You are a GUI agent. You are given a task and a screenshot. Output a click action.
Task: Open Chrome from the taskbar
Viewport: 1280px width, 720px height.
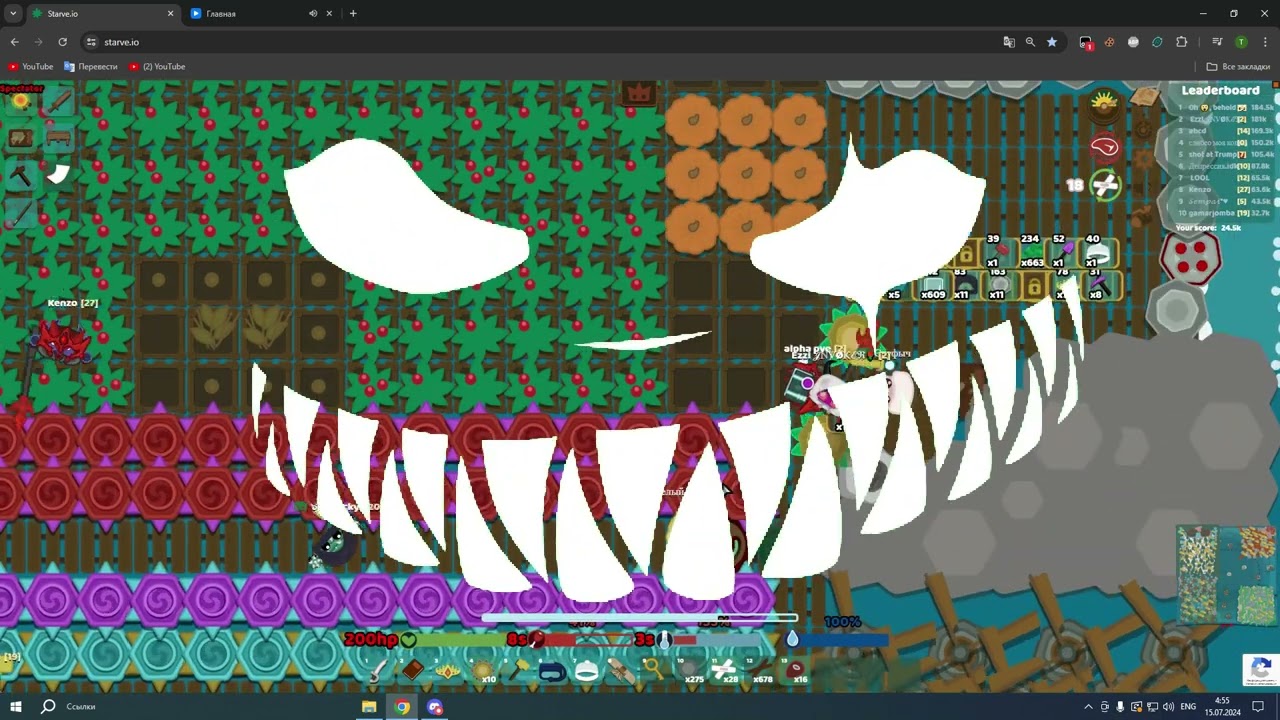[x=402, y=707]
